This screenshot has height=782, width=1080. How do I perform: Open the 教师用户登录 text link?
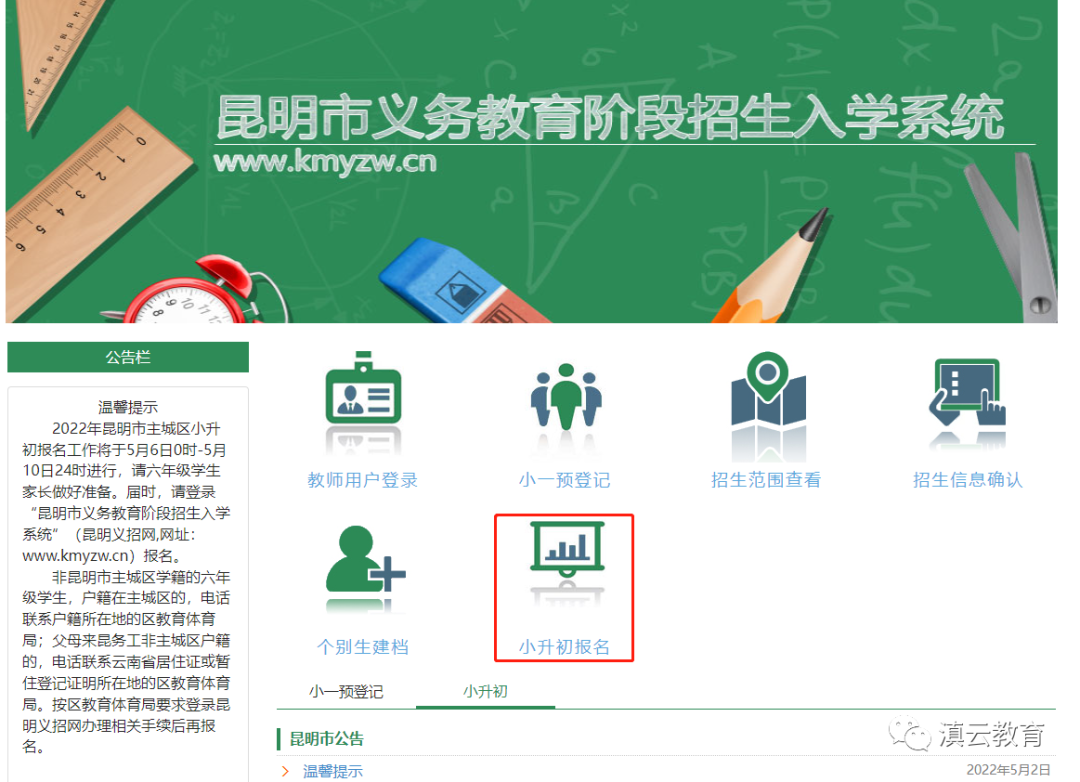click(x=363, y=480)
